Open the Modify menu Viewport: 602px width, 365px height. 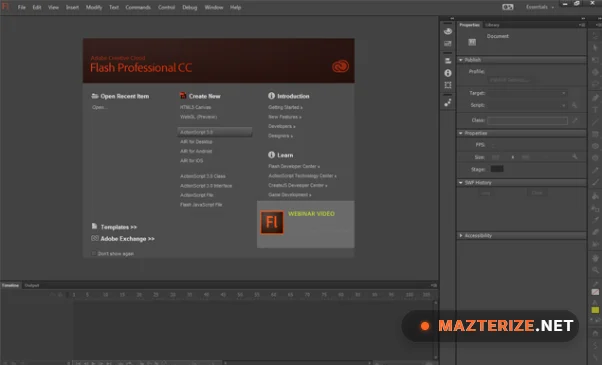[x=94, y=7]
